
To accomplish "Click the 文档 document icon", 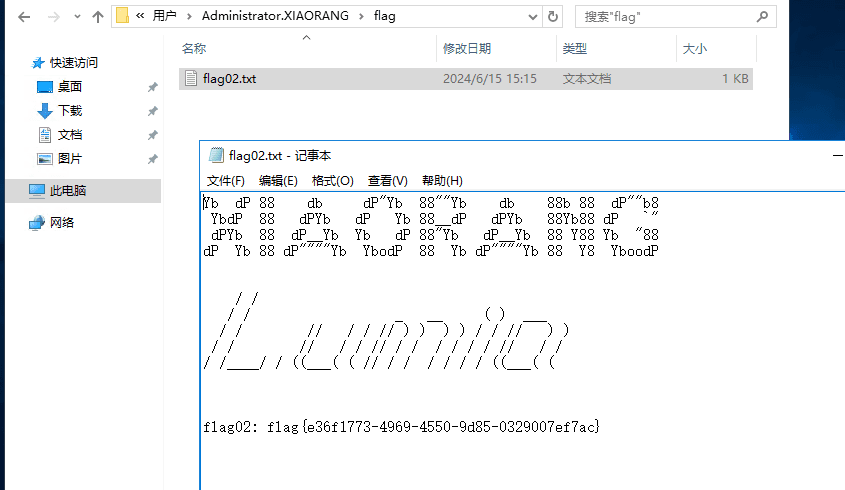I will click(45, 135).
